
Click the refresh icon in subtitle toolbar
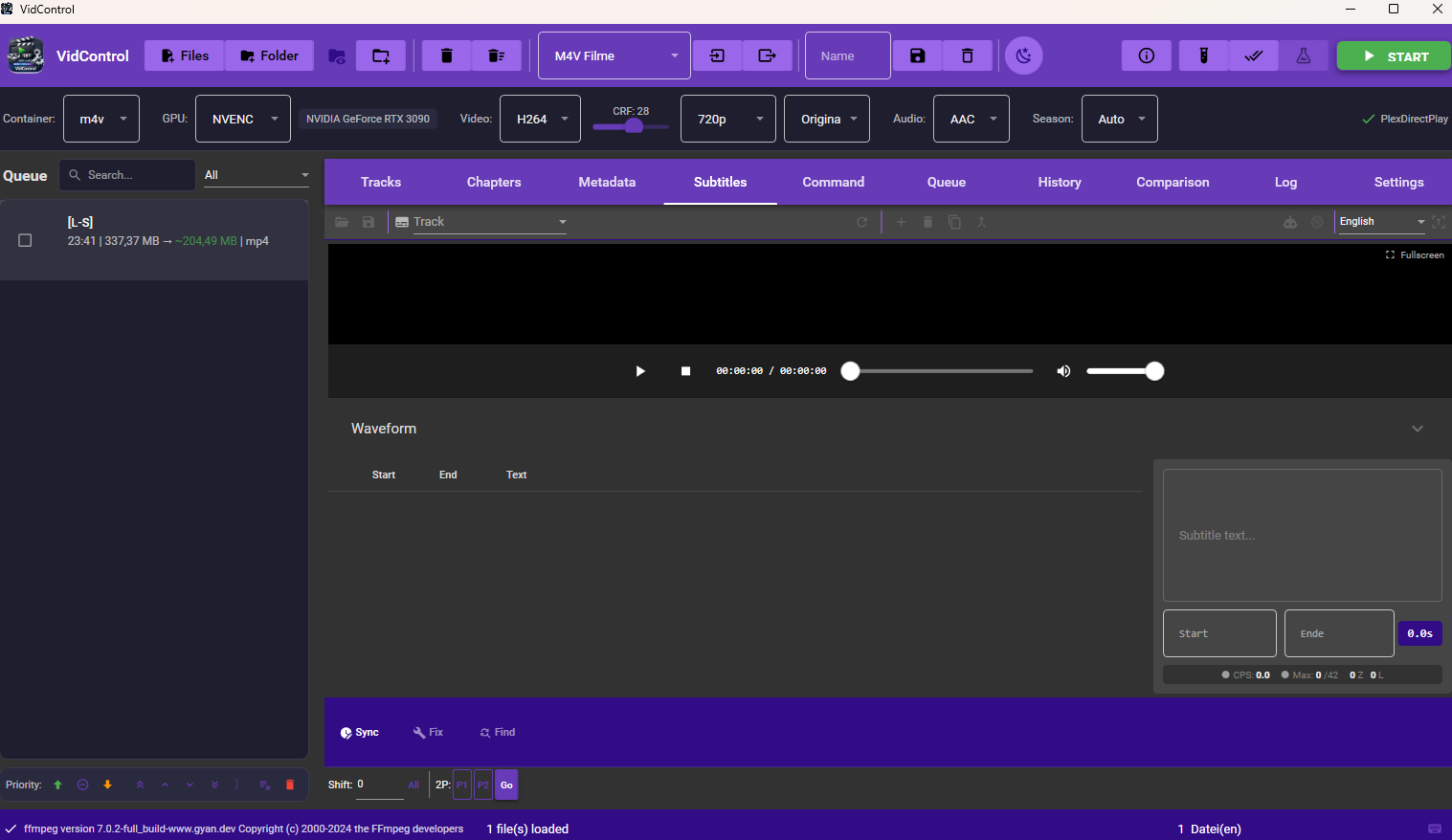(x=861, y=221)
